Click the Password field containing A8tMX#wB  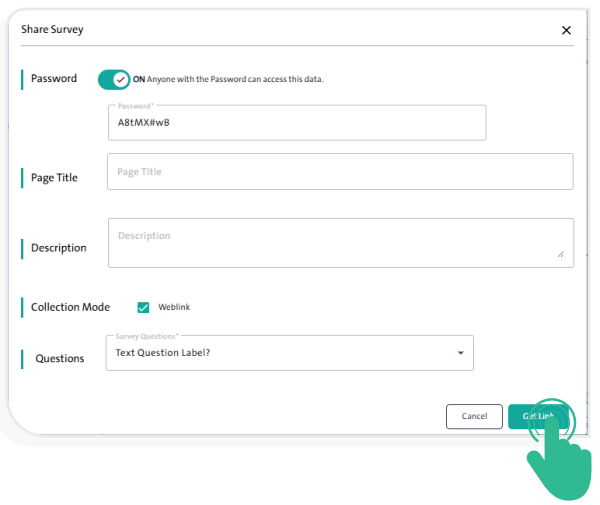[296, 123]
